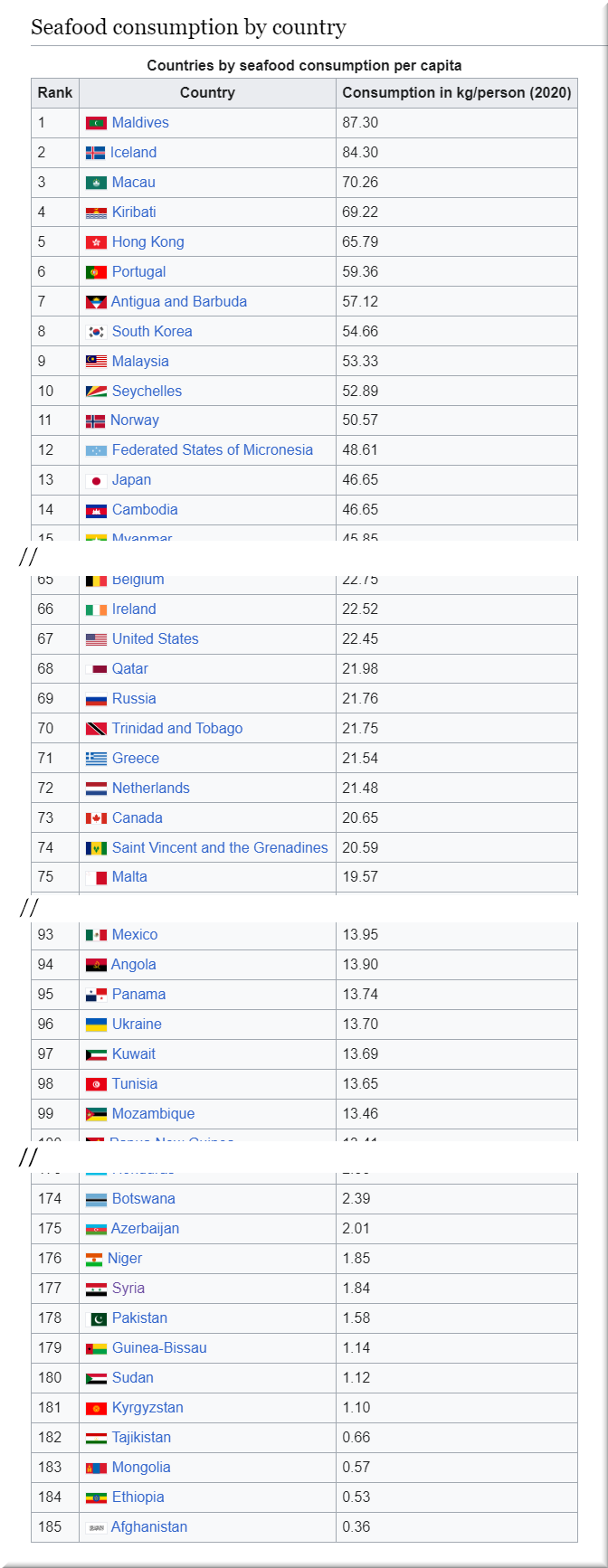Follow the Afghanistan link
The width and height of the screenshot is (608, 1568).
point(149,1527)
